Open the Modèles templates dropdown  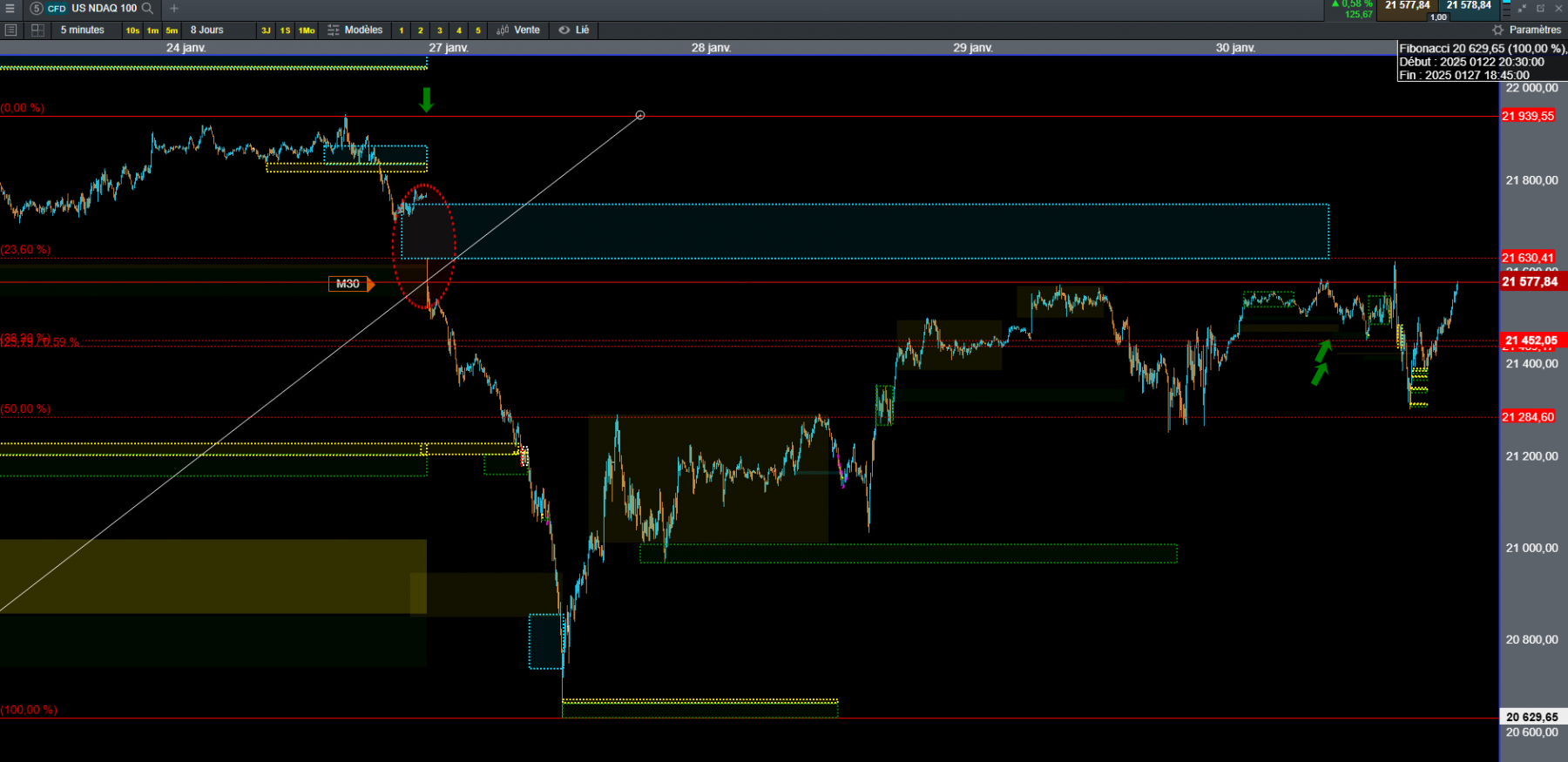point(355,30)
